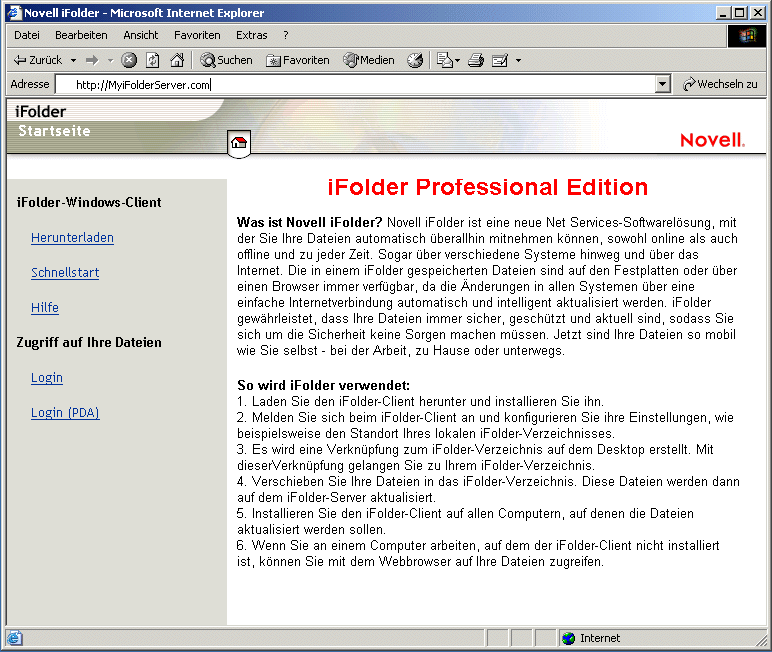This screenshot has width=772, height=652.
Task: Click the Internet Explorer title bar icon
Action: [x=14, y=12]
